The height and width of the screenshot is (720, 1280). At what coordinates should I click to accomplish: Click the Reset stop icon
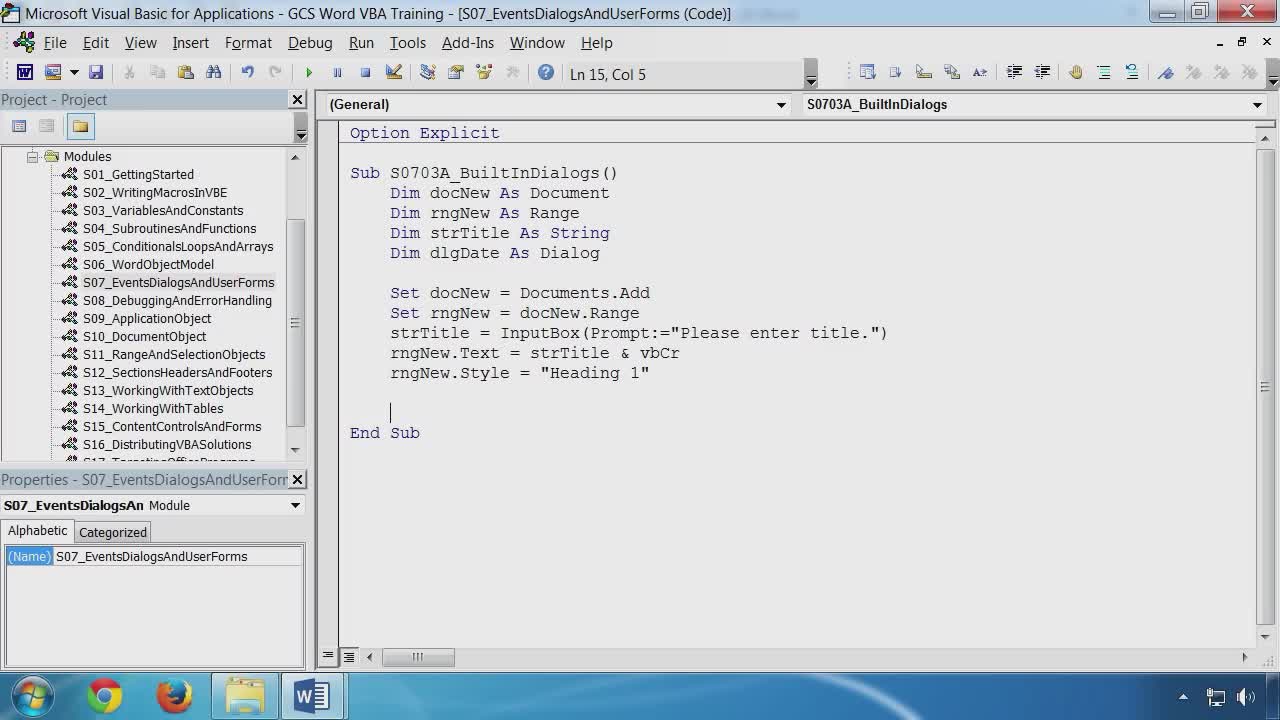tap(365, 72)
